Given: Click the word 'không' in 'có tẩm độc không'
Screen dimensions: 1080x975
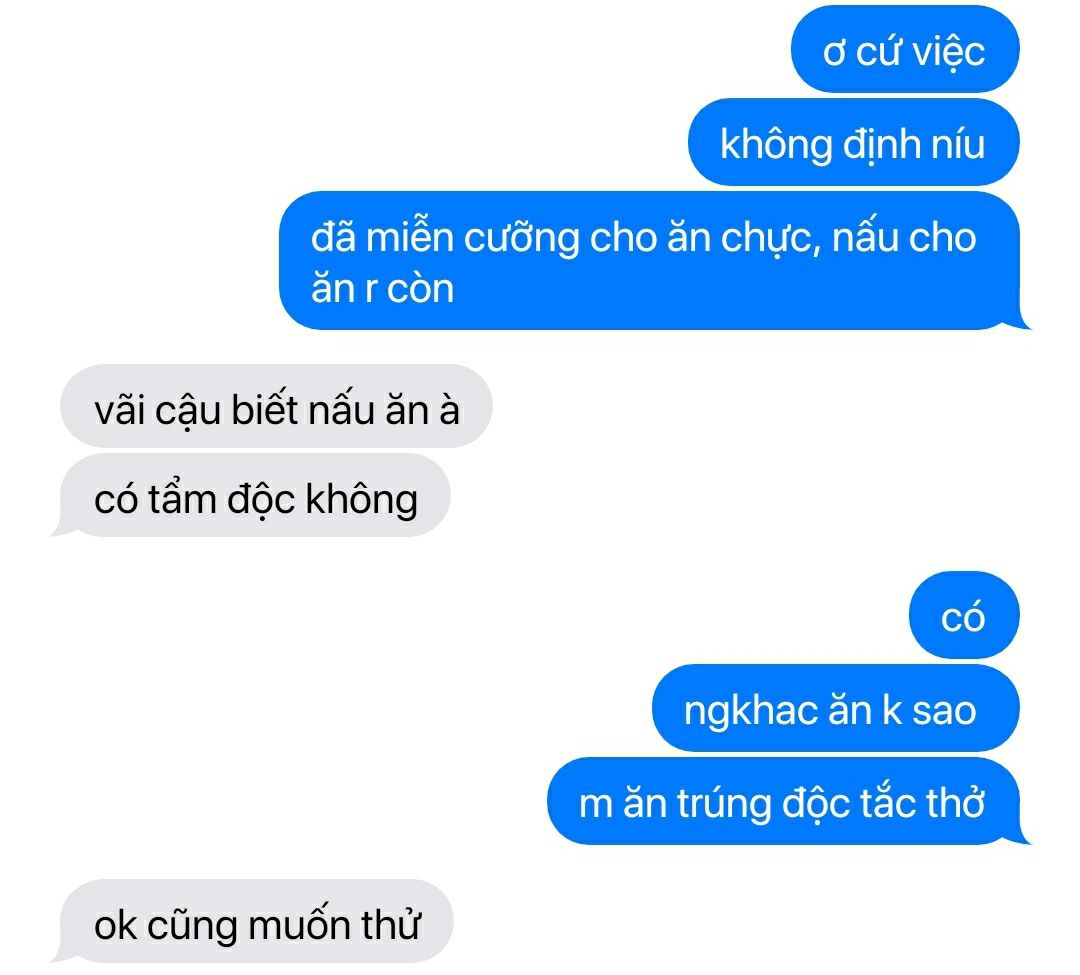Looking at the screenshot, I should (x=361, y=500).
